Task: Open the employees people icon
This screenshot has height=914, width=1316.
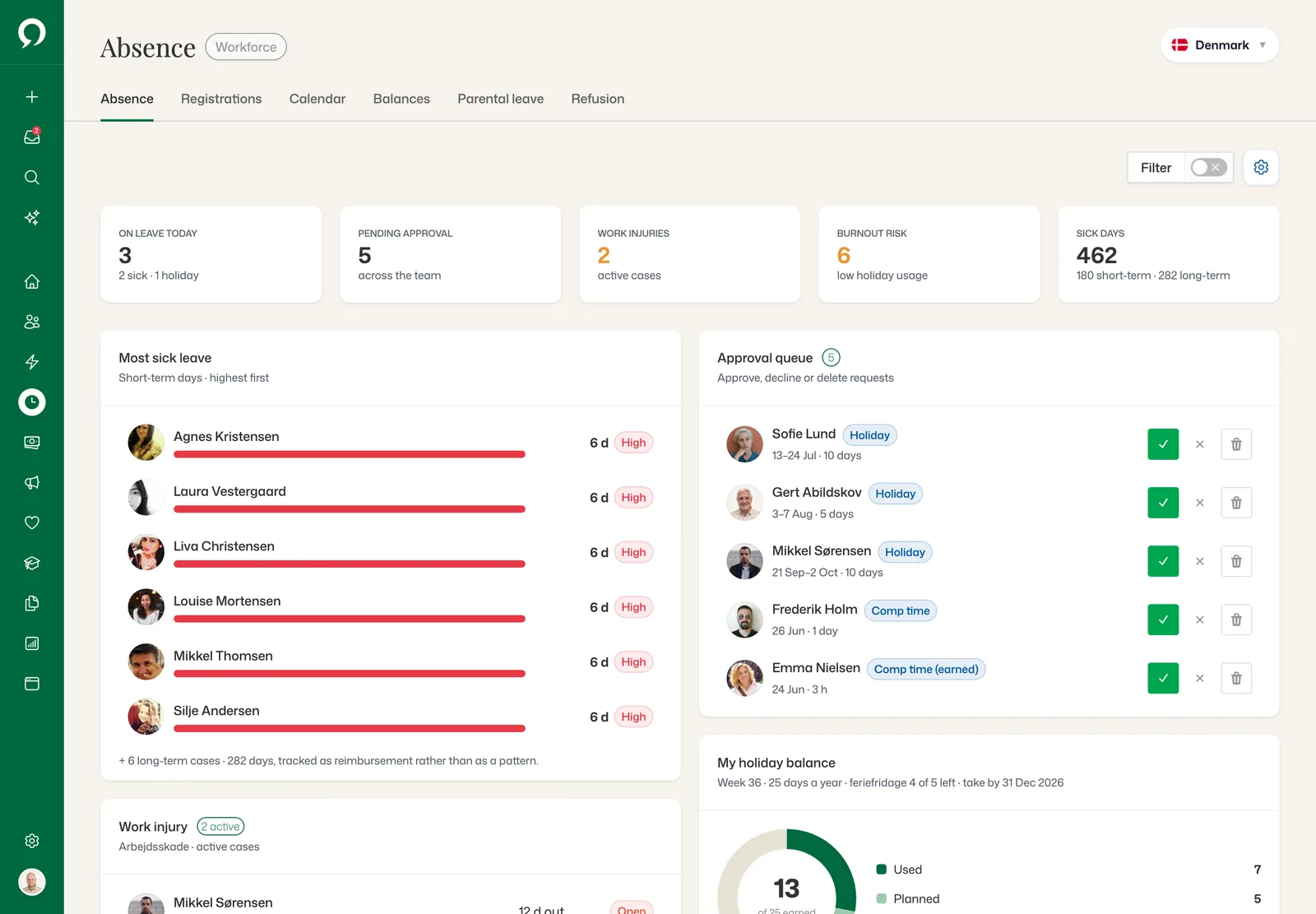Action: coord(32,322)
